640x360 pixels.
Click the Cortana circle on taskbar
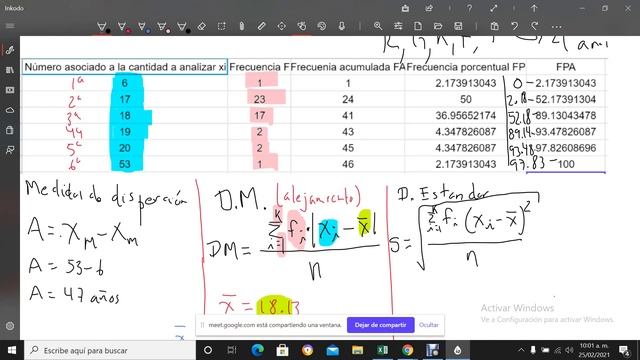coord(207,350)
